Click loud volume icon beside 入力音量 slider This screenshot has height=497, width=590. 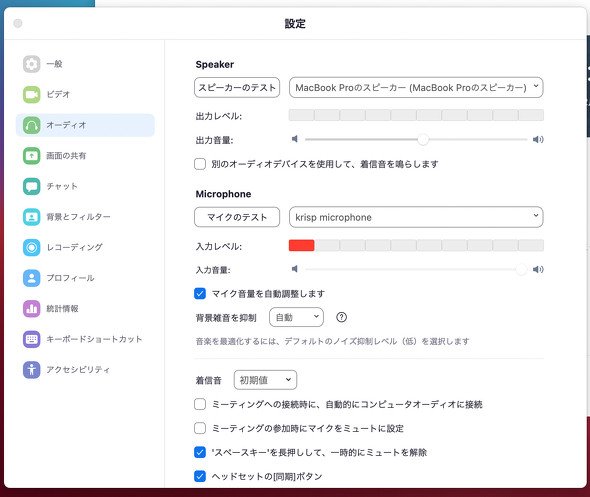538,269
